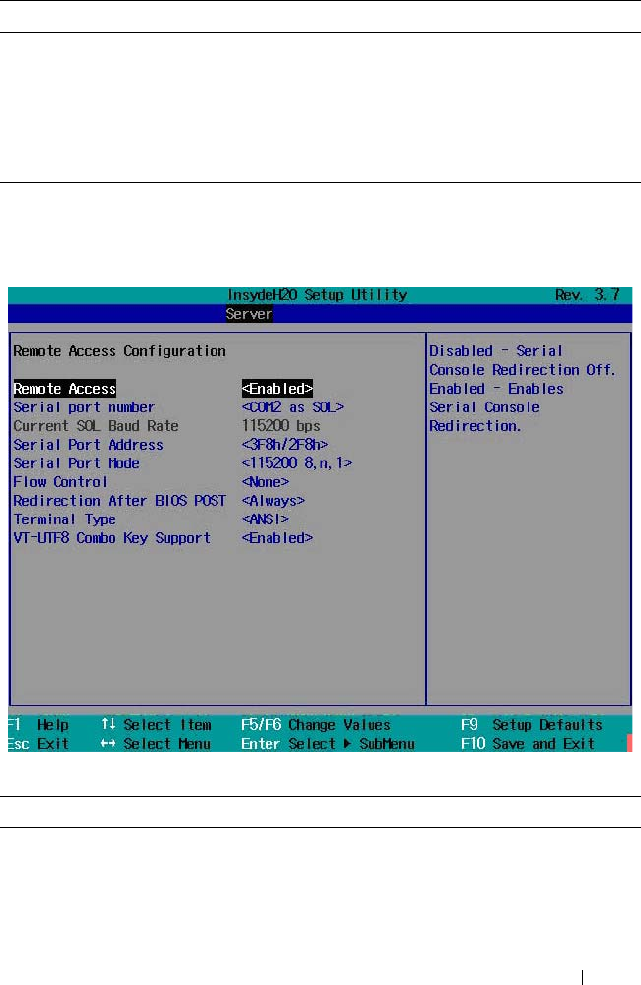Change the Remote Access <Enabled> value
Viewport: 641px width, 985px height.
pyautogui.click(x=277, y=389)
